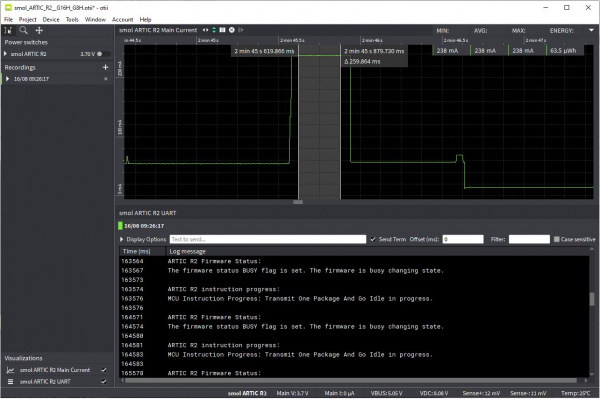Open the Project menu

(x=28, y=20)
